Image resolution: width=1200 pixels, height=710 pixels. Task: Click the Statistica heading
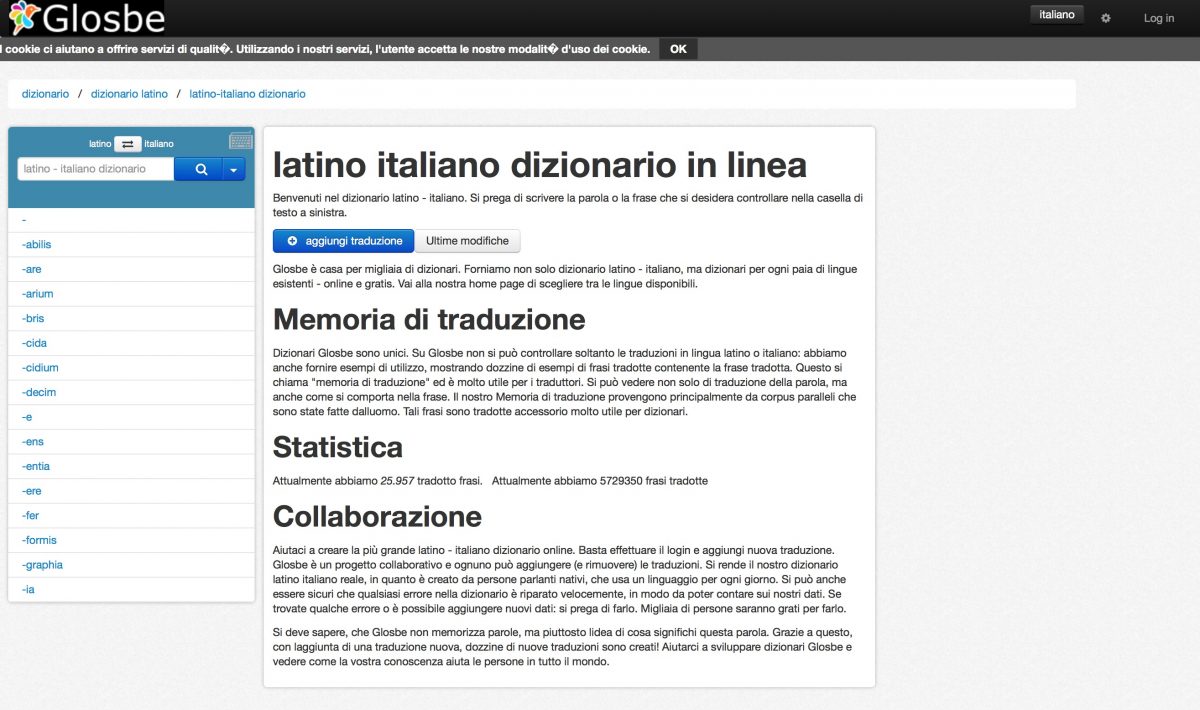[x=338, y=447]
